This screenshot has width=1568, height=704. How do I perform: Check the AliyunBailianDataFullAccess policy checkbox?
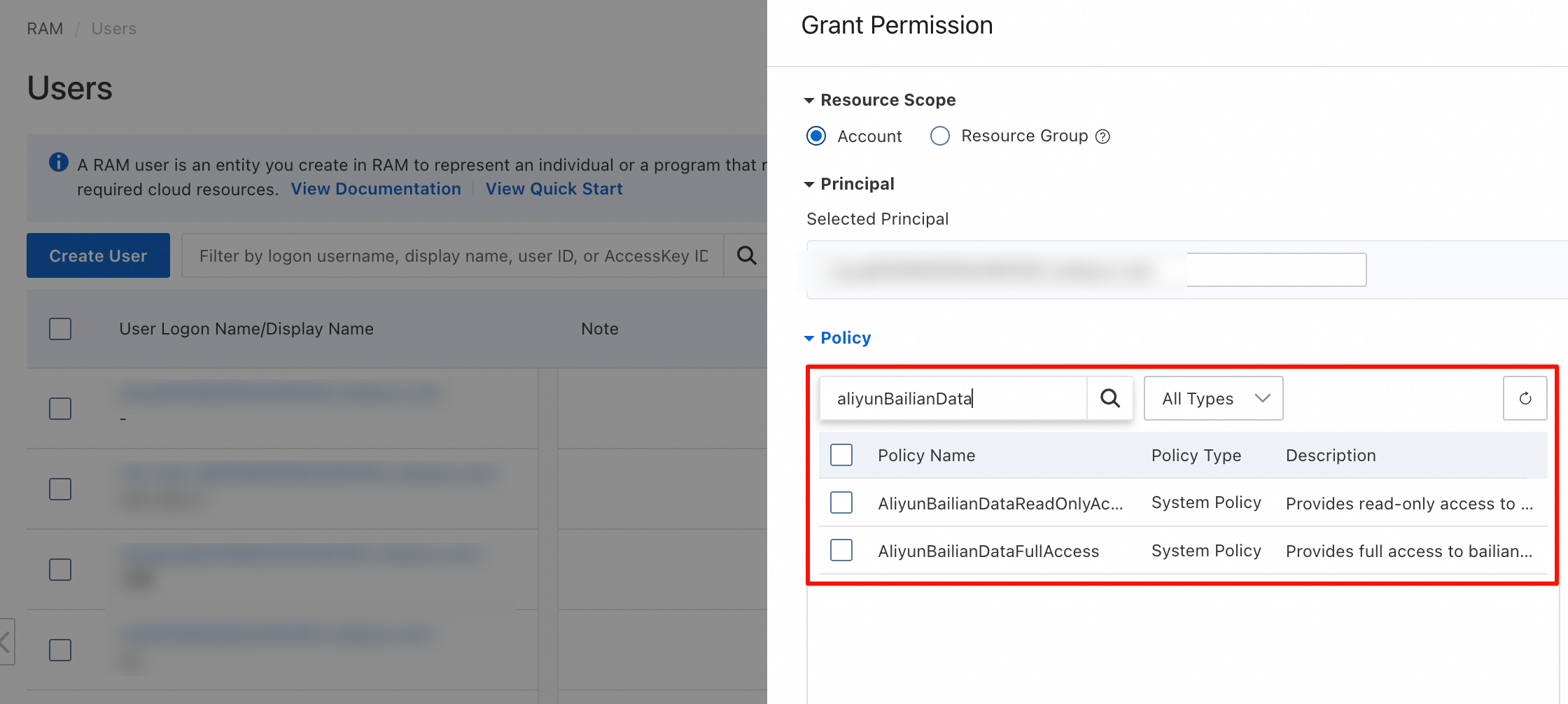tap(841, 550)
